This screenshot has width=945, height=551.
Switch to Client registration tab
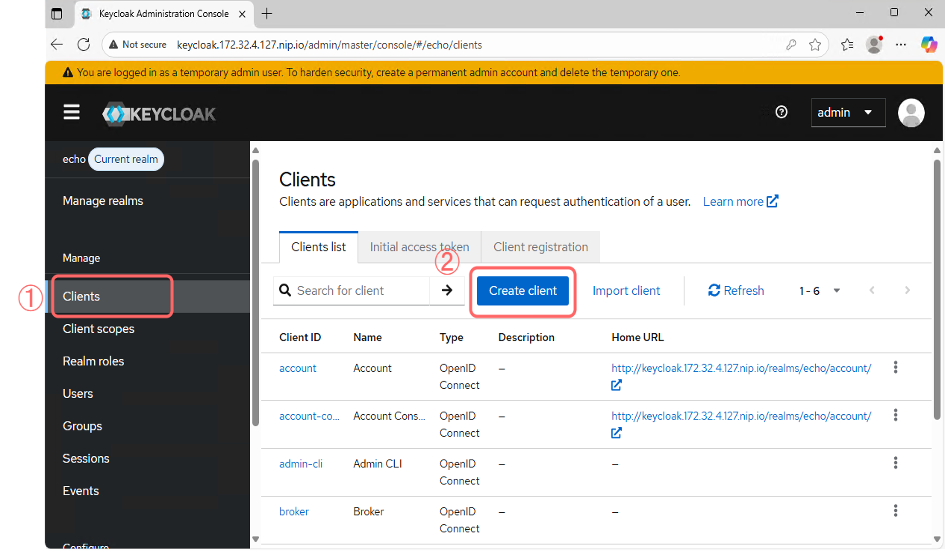click(540, 247)
